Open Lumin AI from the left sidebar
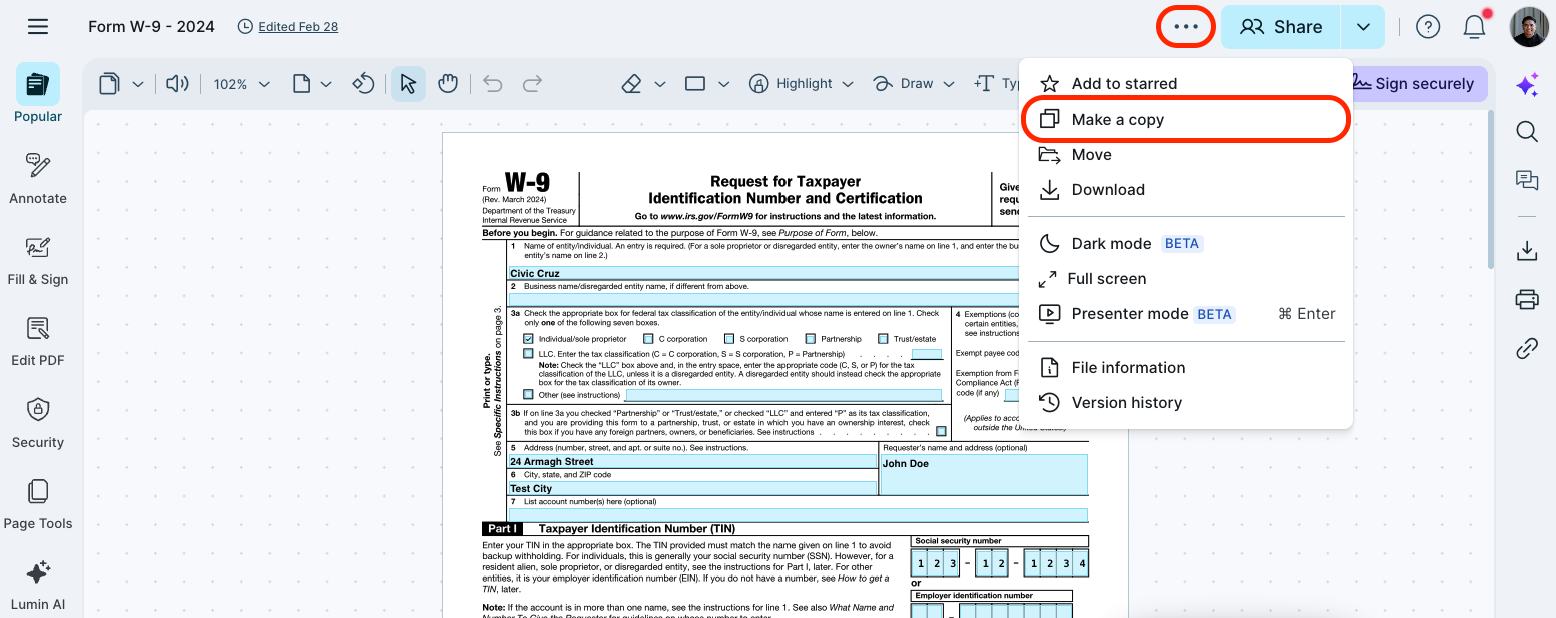The height and width of the screenshot is (618, 1556). (x=38, y=585)
